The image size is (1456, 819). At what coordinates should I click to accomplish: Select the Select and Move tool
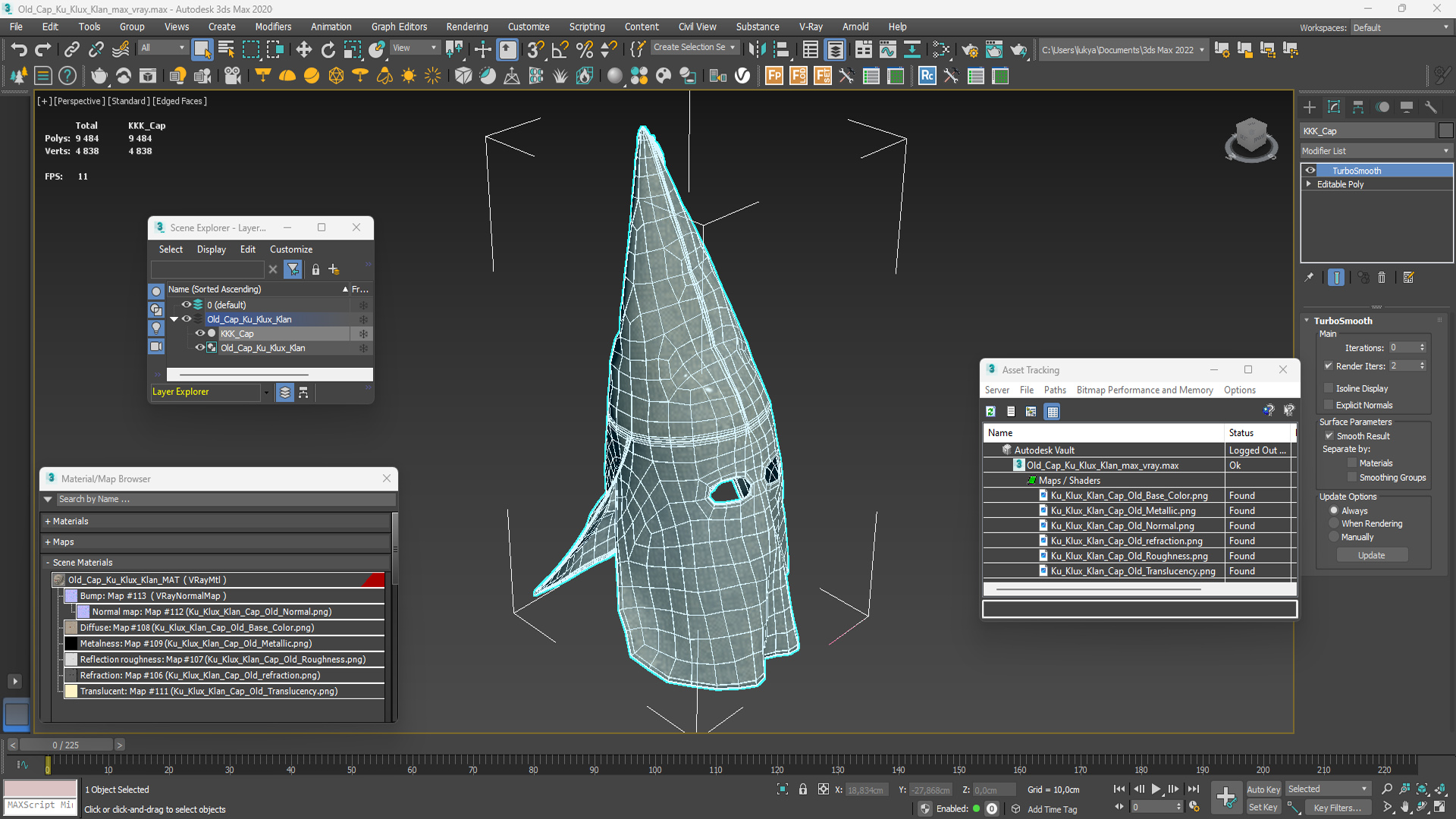pyautogui.click(x=303, y=50)
